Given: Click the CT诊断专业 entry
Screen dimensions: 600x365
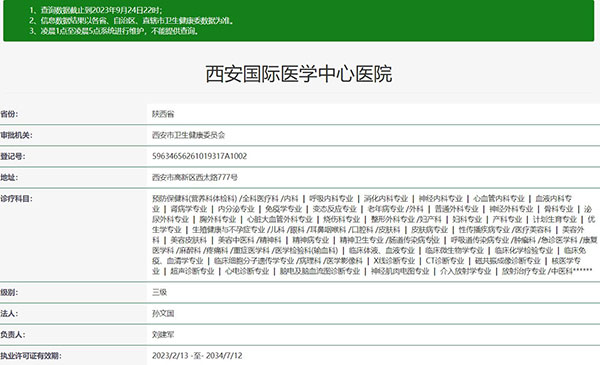Looking at the screenshot, I should 445,261.
